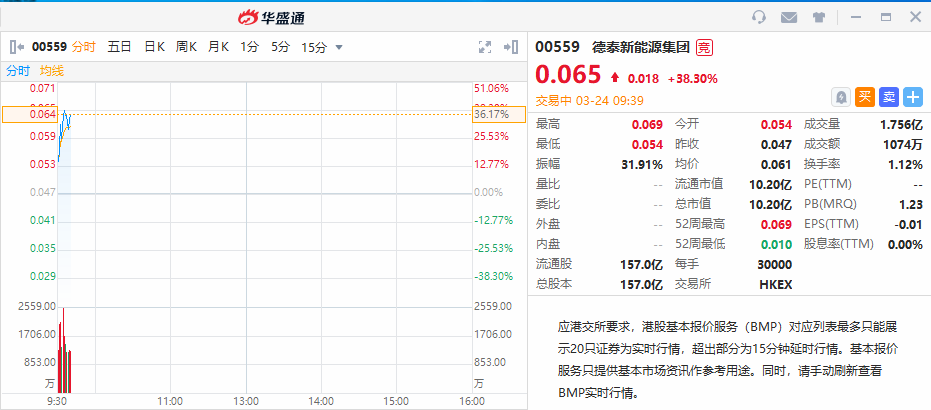Viewport: 931px width, 410px height.
Task: Switch to 分时 intraday tab
Action: tap(83, 47)
